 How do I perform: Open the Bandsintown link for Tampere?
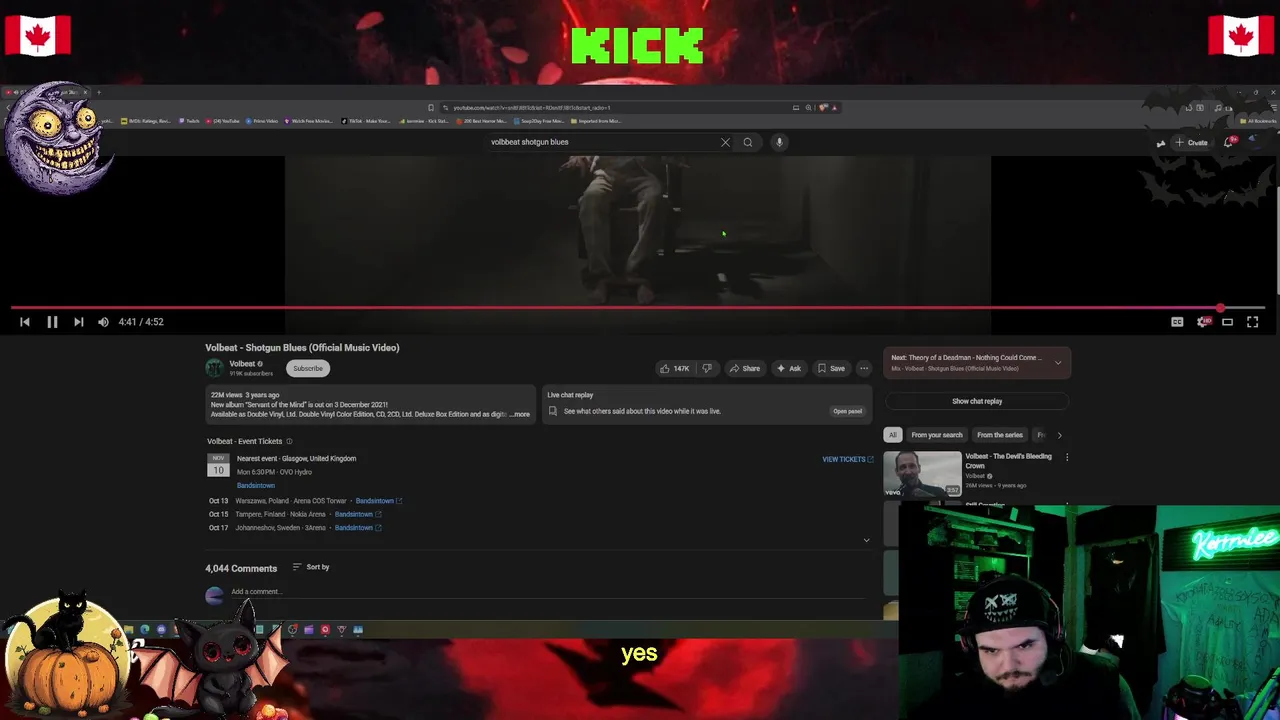click(x=358, y=514)
